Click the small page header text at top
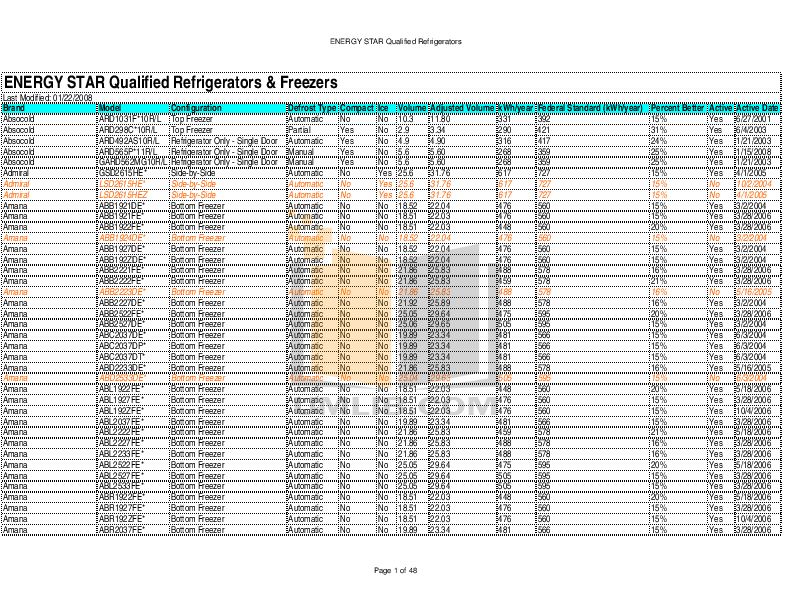Image resolution: width=792 pixels, height=612 pixels. point(396,43)
